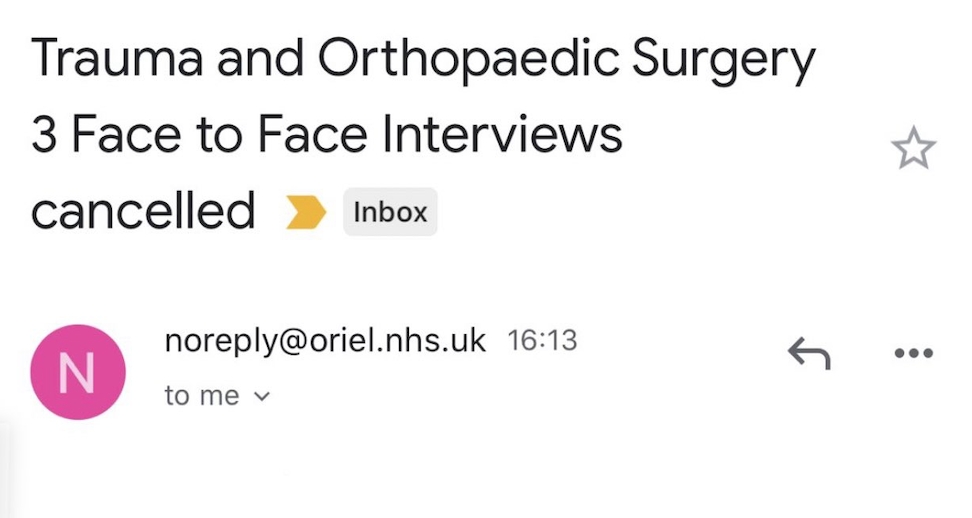Click the 16:13 timestamp

[x=542, y=341]
